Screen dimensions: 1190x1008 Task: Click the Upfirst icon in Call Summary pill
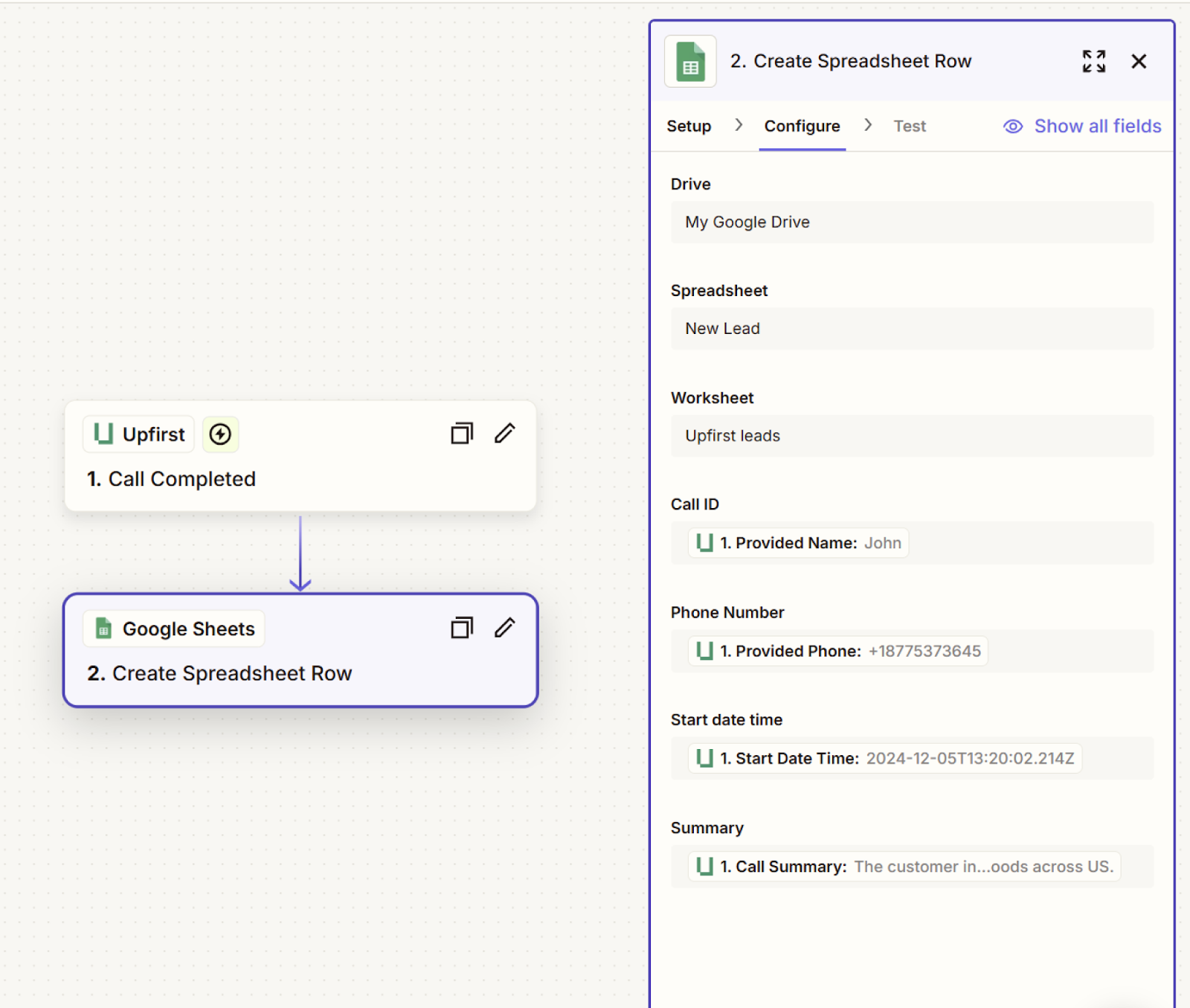point(704,866)
